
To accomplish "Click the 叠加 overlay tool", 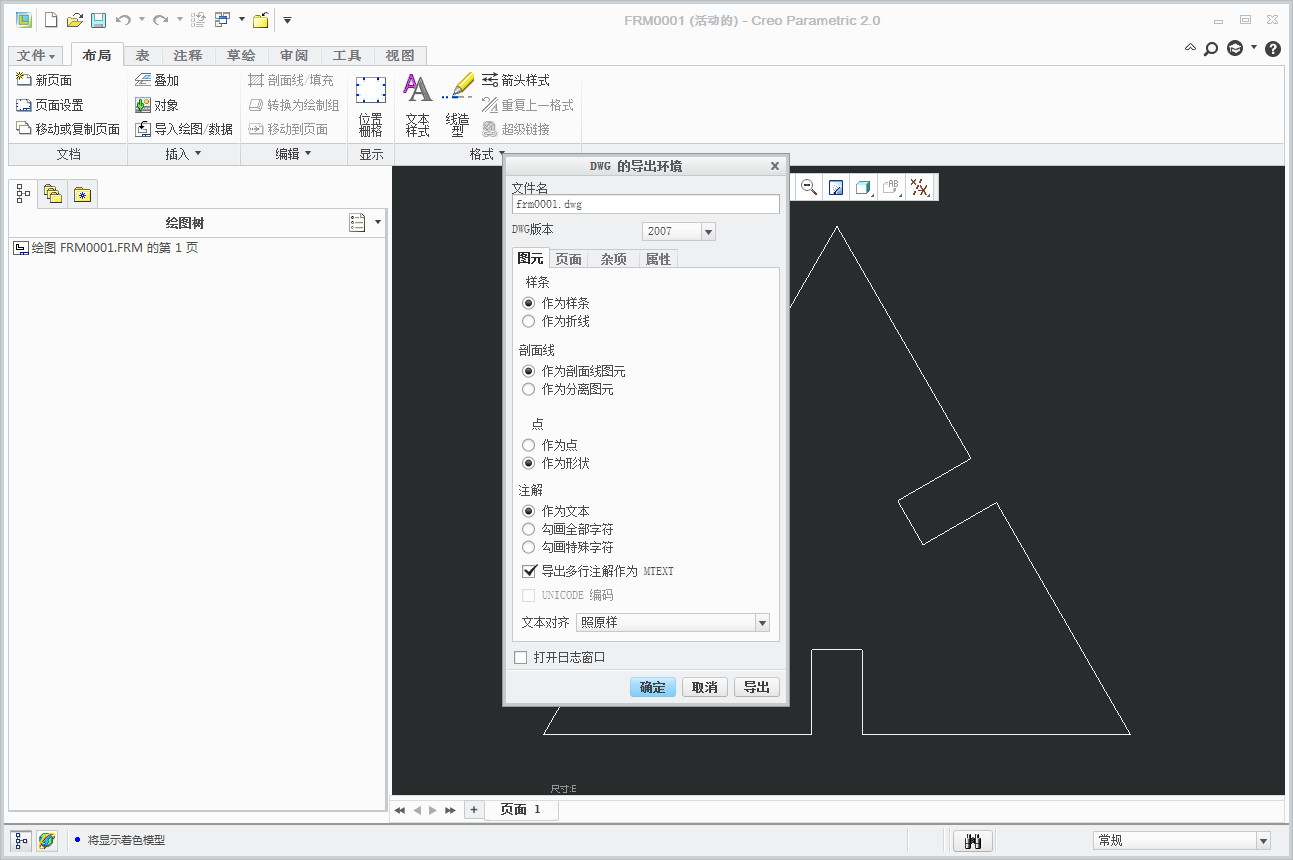I will (157, 80).
